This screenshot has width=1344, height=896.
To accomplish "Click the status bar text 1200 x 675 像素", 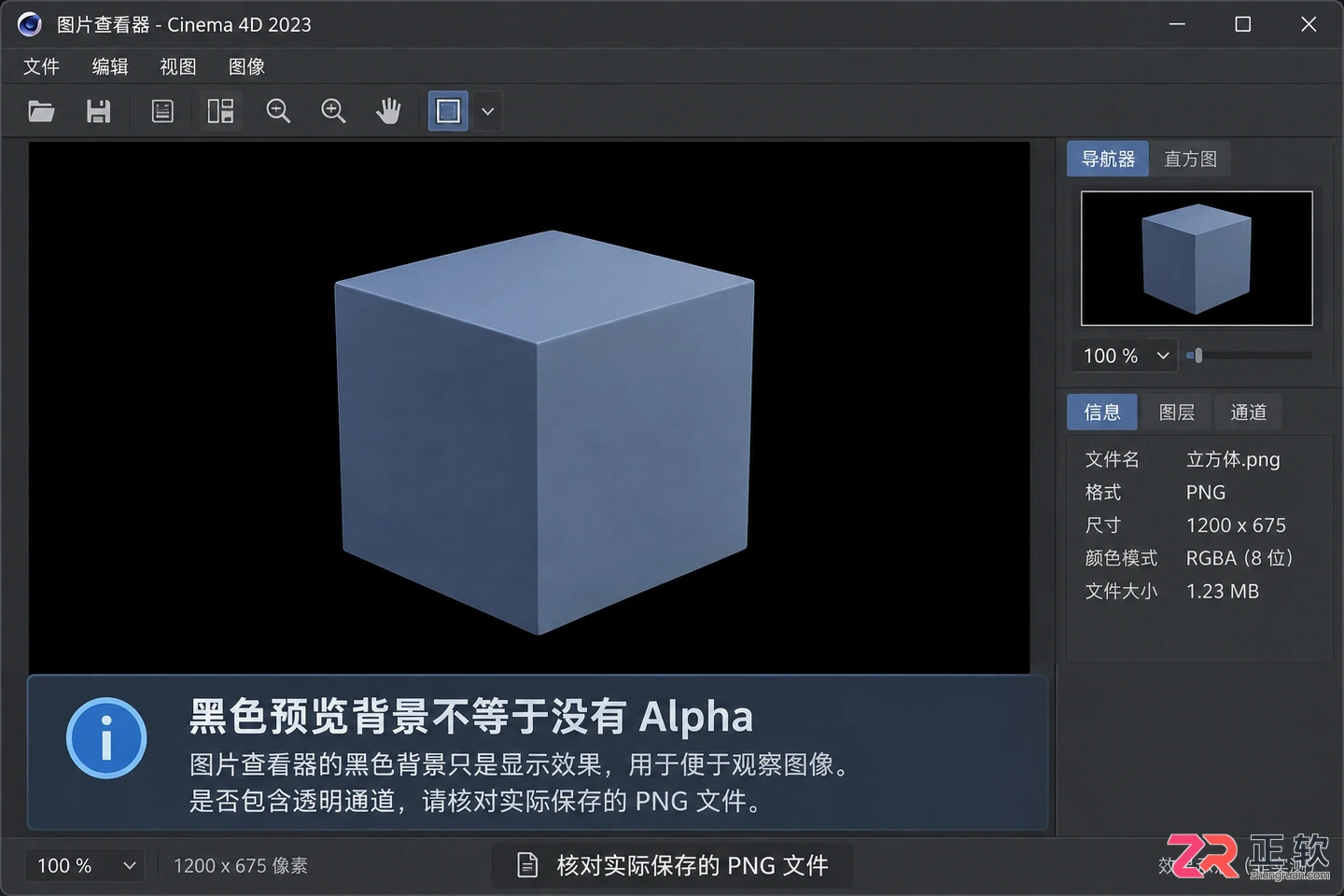I will tap(241, 866).
